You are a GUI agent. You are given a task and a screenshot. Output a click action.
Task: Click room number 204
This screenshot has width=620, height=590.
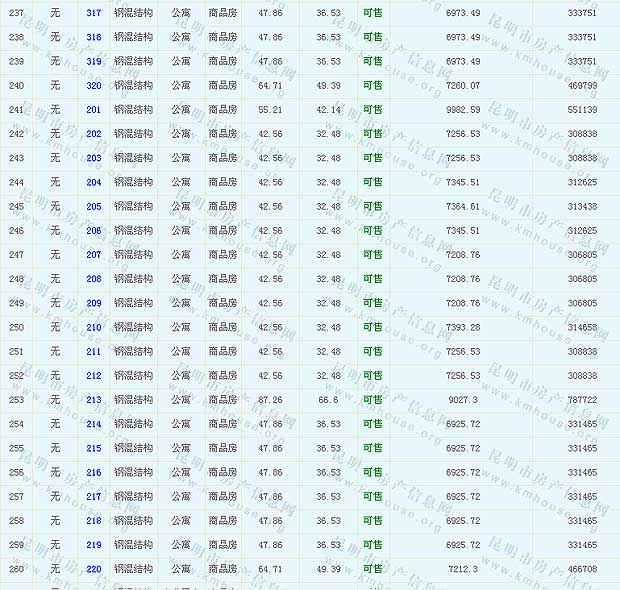coord(94,182)
